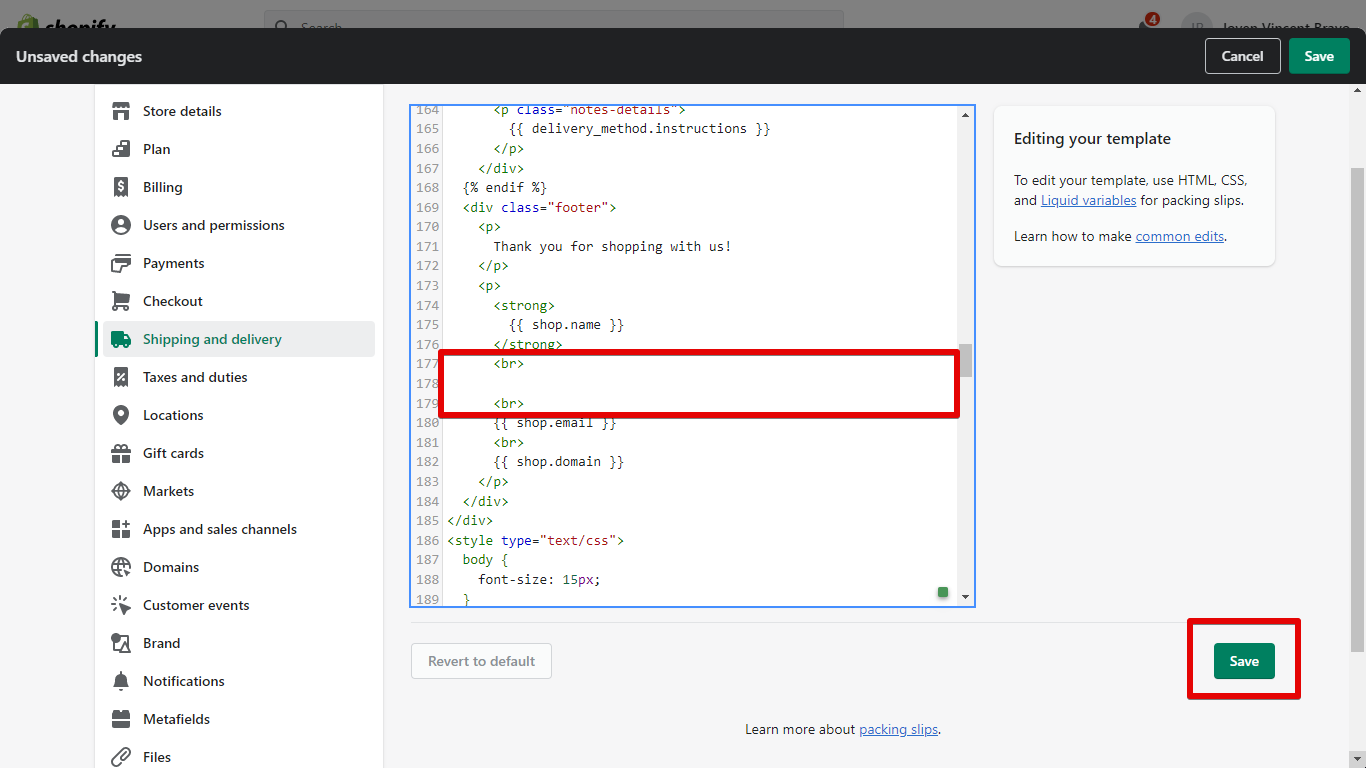Click Save in the top unsaved changes bar
1366x768 pixels.
tap(1318, 56)
